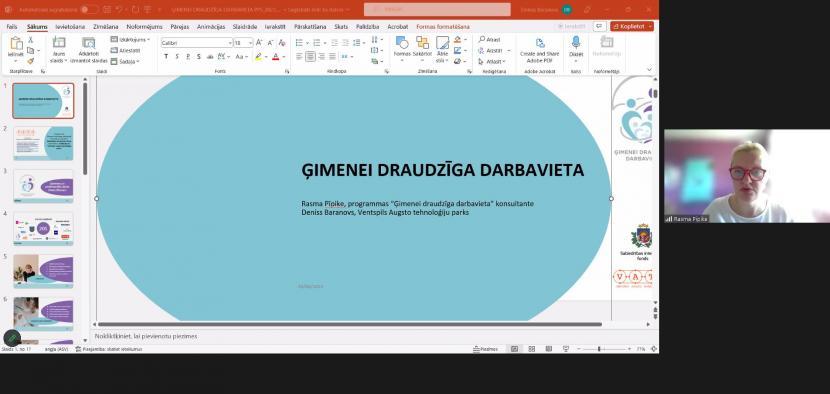Open the Animācijas ribbon tab
The image size is (830, 394).
[211, 26]
